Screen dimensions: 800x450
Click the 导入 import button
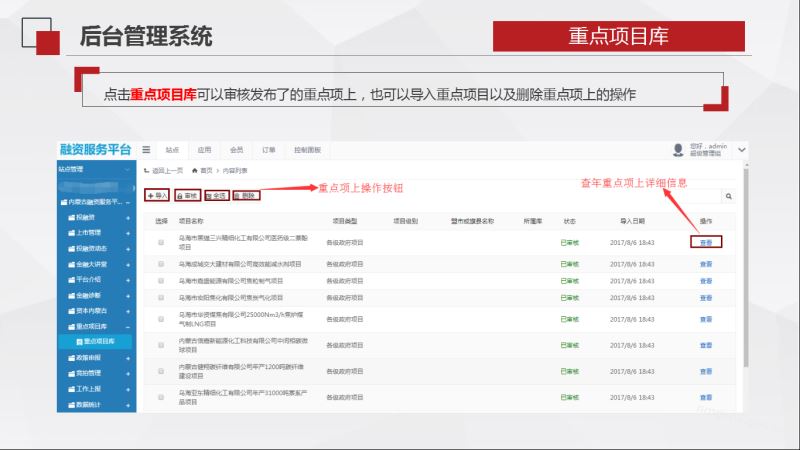[158, 195]
